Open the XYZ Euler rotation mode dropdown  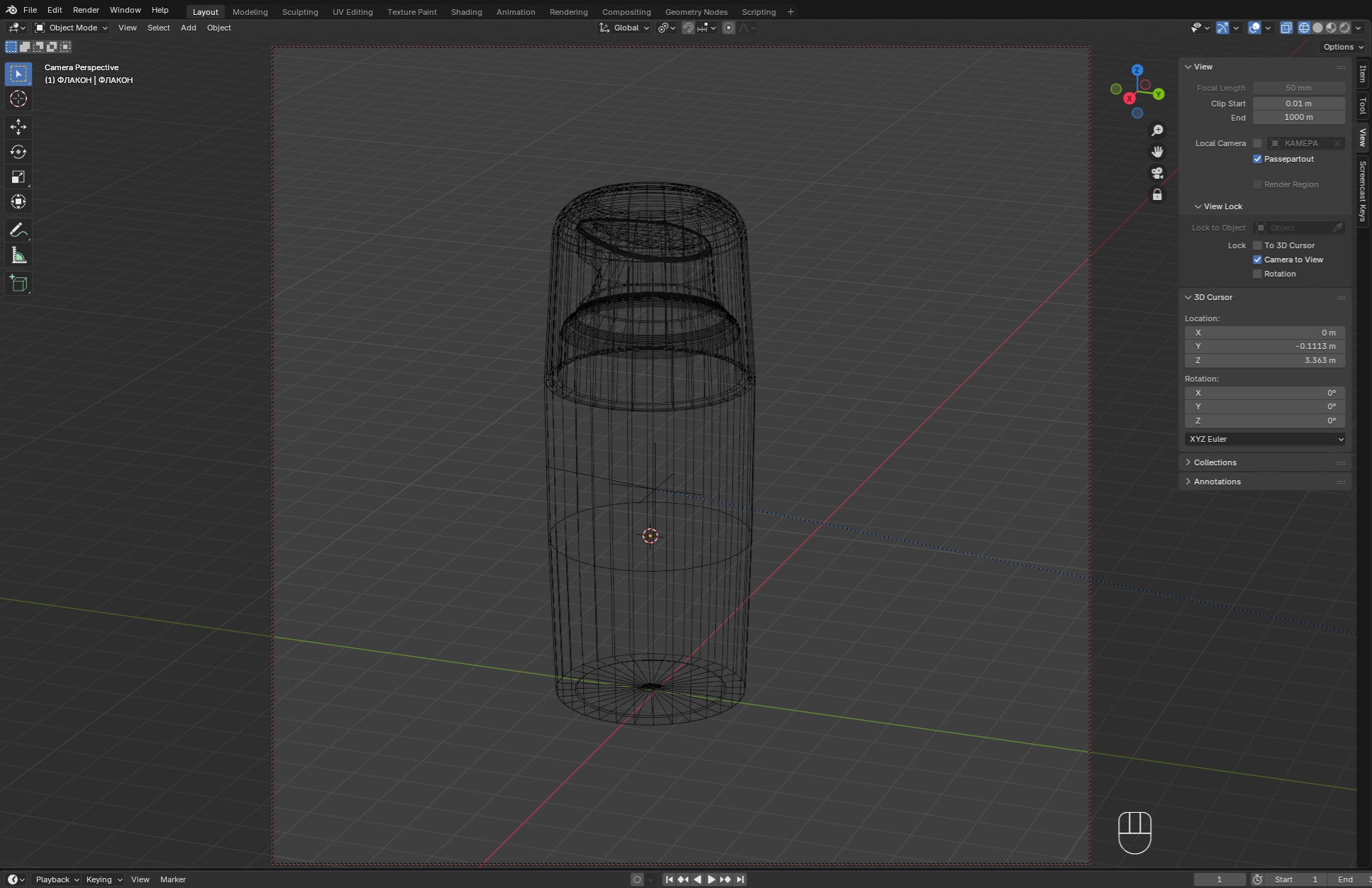click(1265, 439)
